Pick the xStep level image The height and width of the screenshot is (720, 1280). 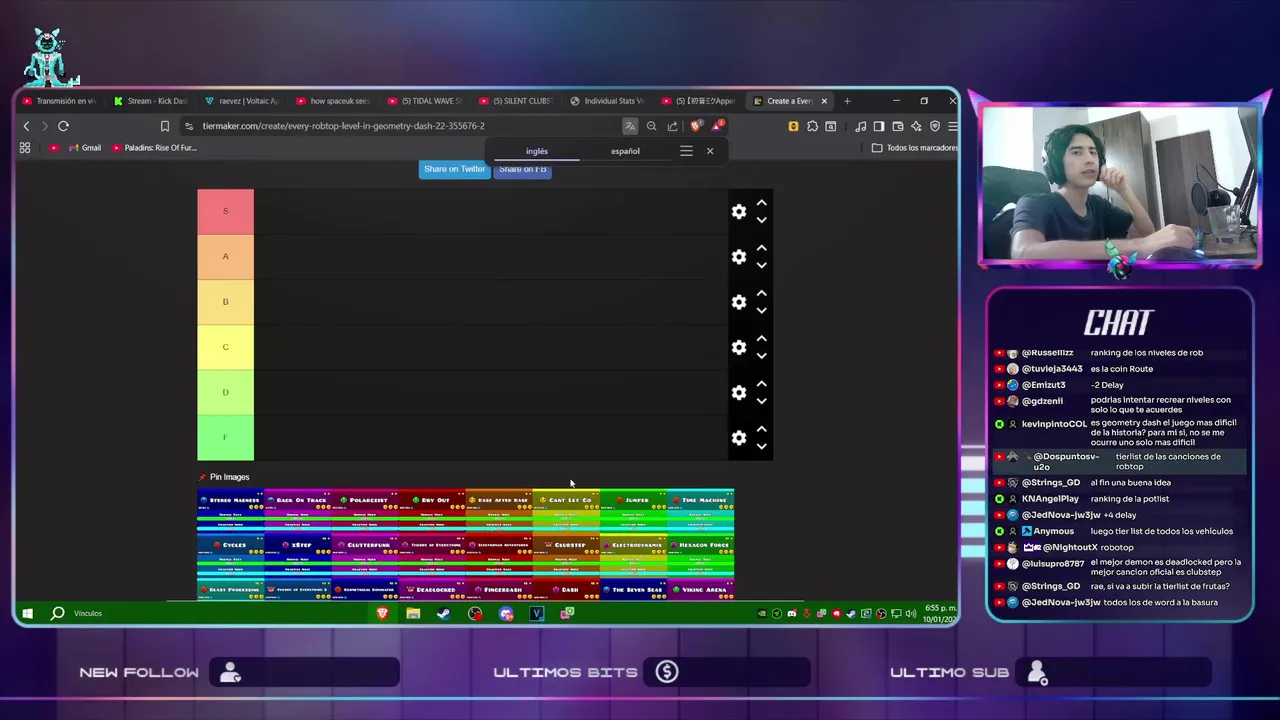298,556
